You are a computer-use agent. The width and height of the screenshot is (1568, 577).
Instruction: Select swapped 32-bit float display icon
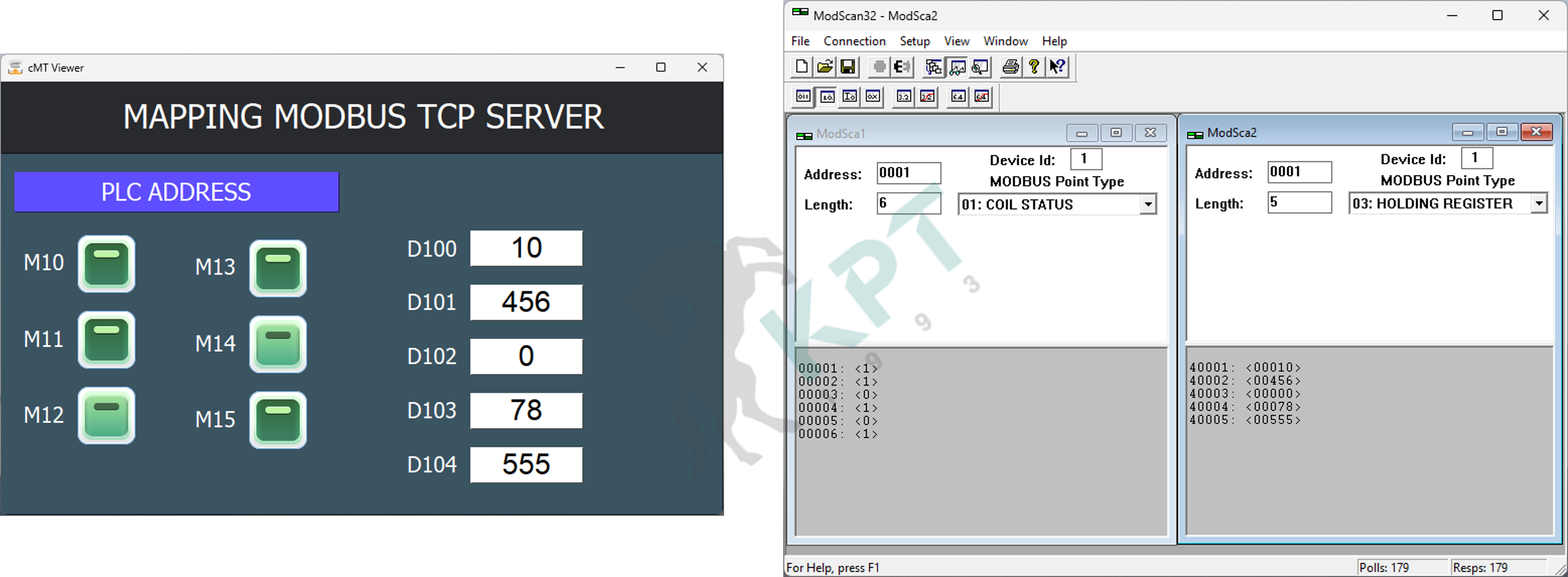[927, 96]
